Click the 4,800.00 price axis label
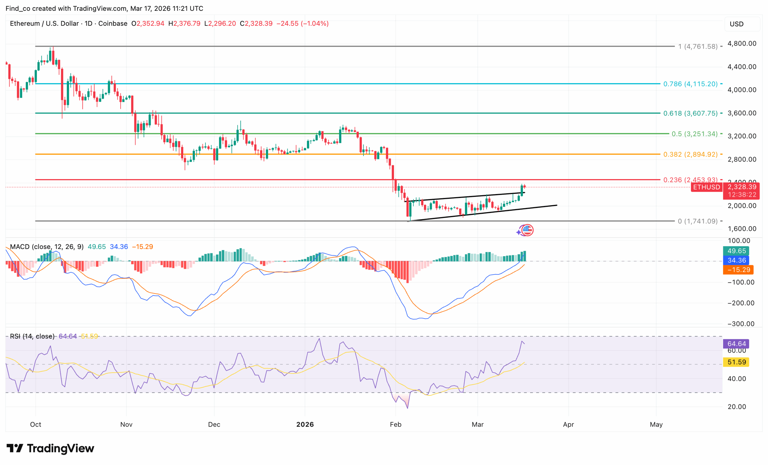 [742, 44]
